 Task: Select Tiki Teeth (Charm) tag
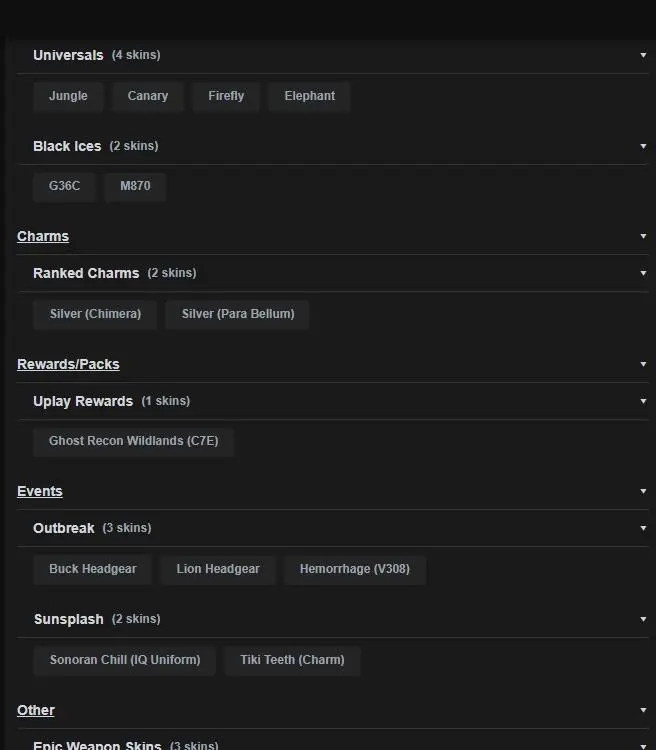click(292, 660)
